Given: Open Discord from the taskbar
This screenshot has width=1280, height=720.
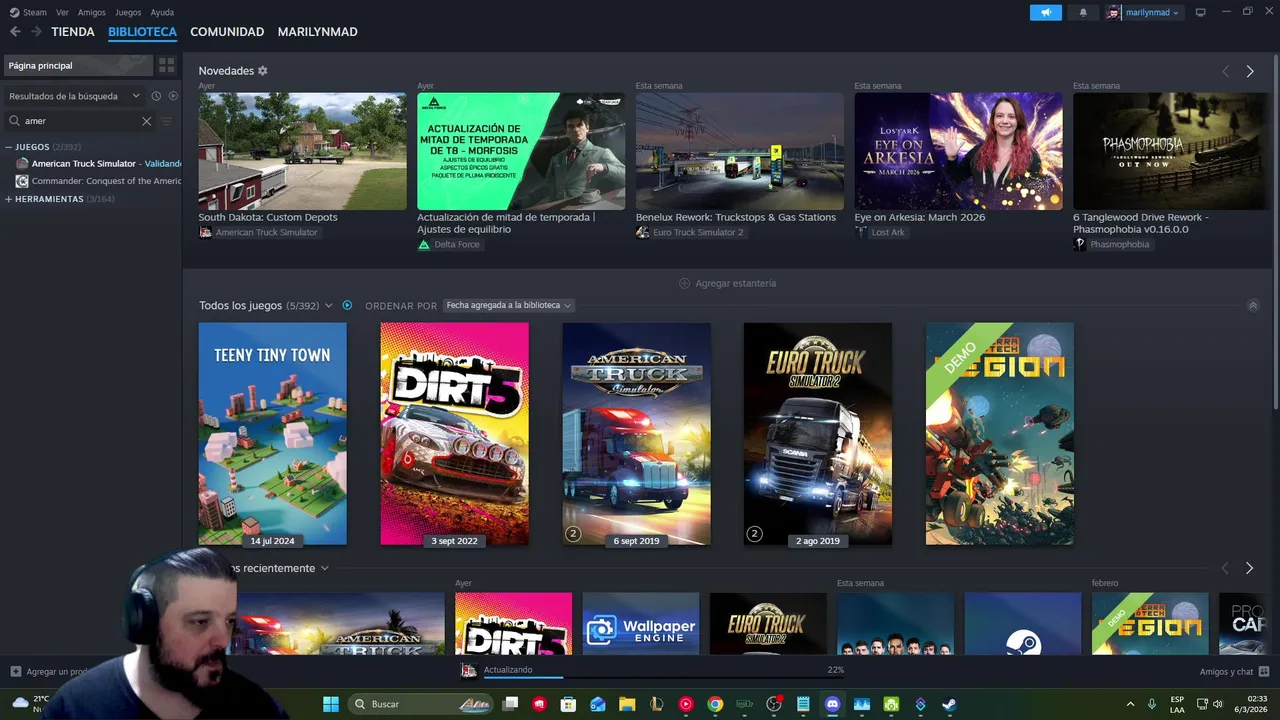Looking at the screenshot, I should point(832,704).
